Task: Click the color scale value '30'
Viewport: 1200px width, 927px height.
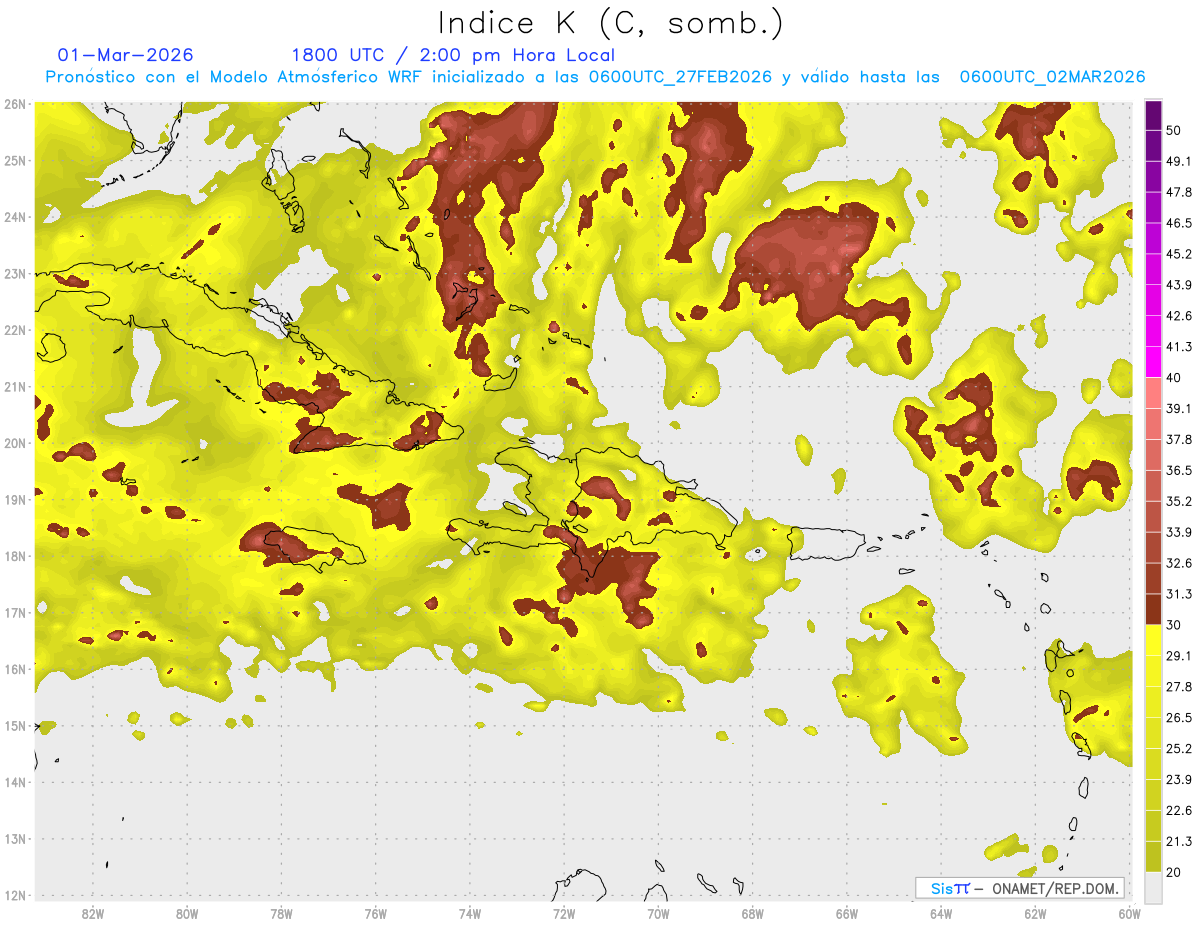Action: point(1173,625)
